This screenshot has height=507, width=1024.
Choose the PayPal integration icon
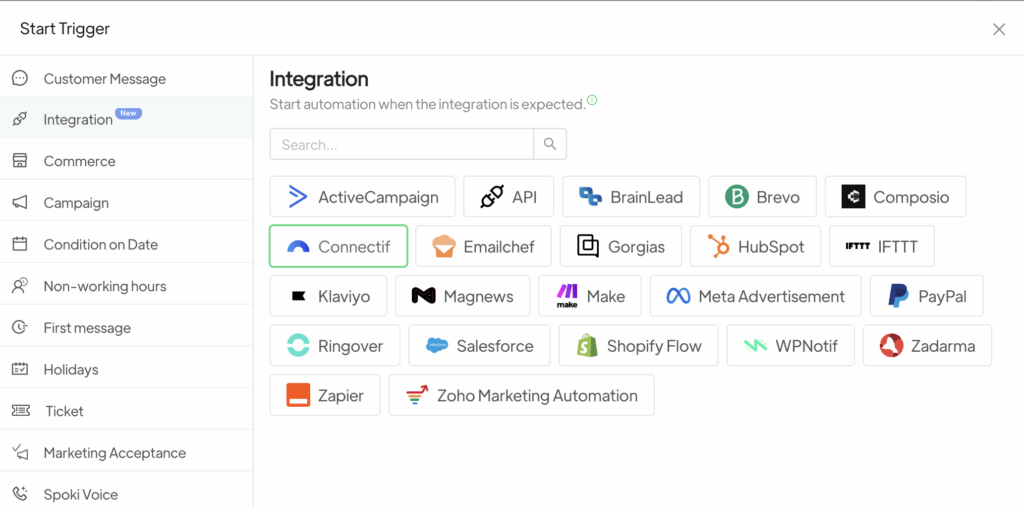pyautogui.click(x=898, y=296)
